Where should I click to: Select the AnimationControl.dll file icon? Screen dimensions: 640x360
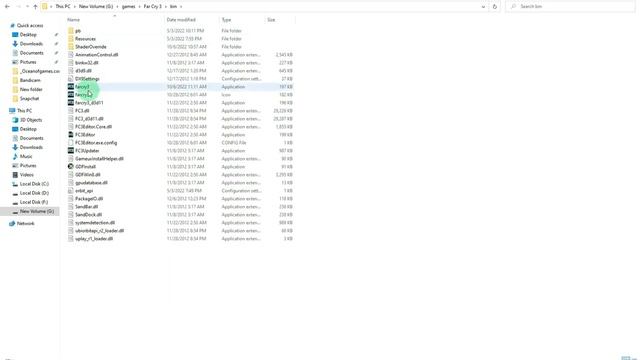point(71,55)
